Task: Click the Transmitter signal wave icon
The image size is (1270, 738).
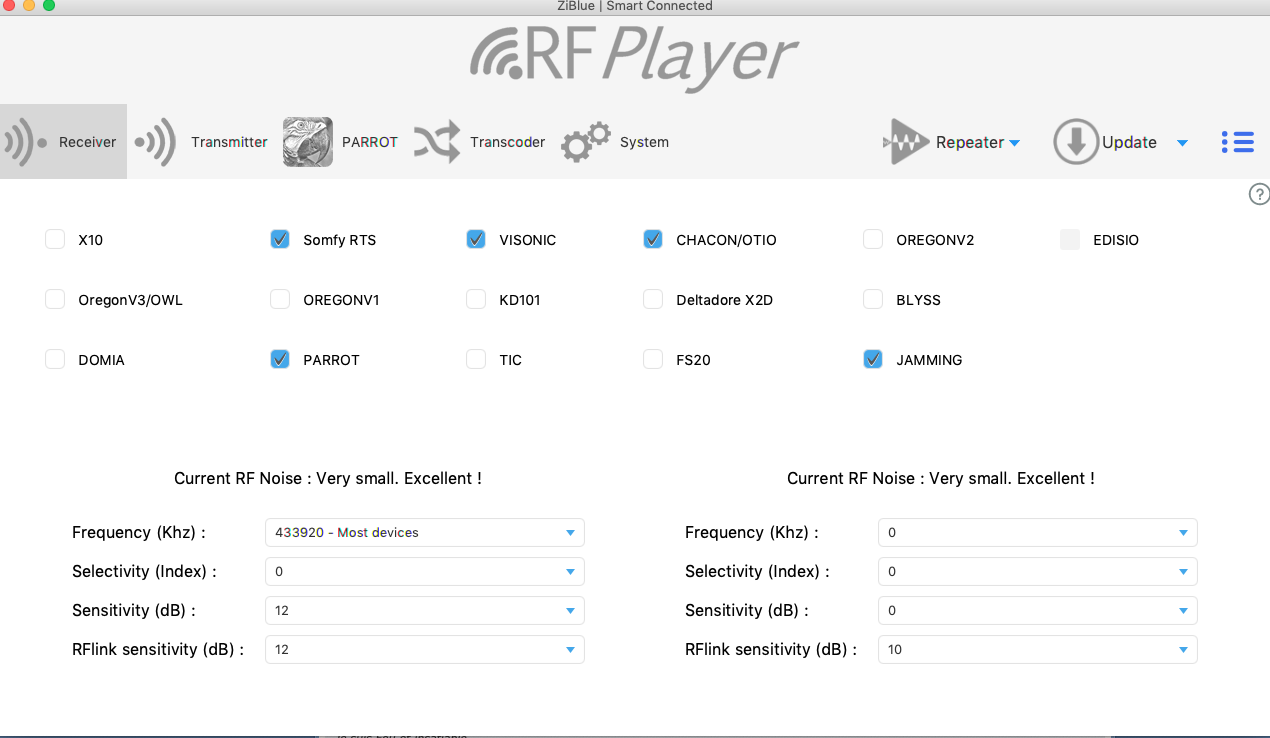Action: [x=155, y=142]
